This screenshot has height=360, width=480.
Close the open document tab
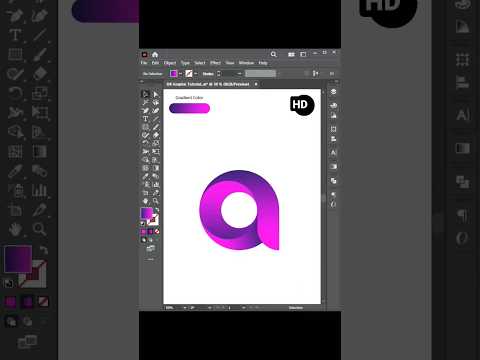pos(256,84)
